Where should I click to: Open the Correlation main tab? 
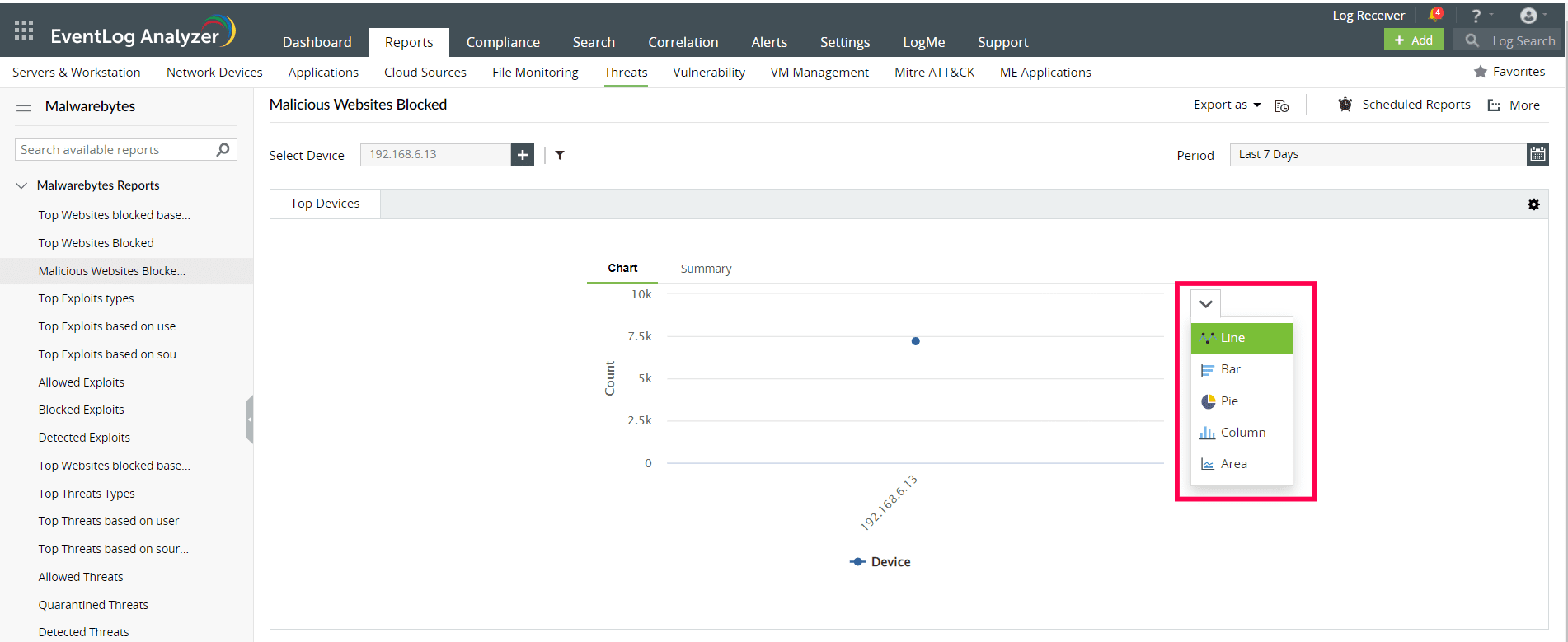pos(683,42)
